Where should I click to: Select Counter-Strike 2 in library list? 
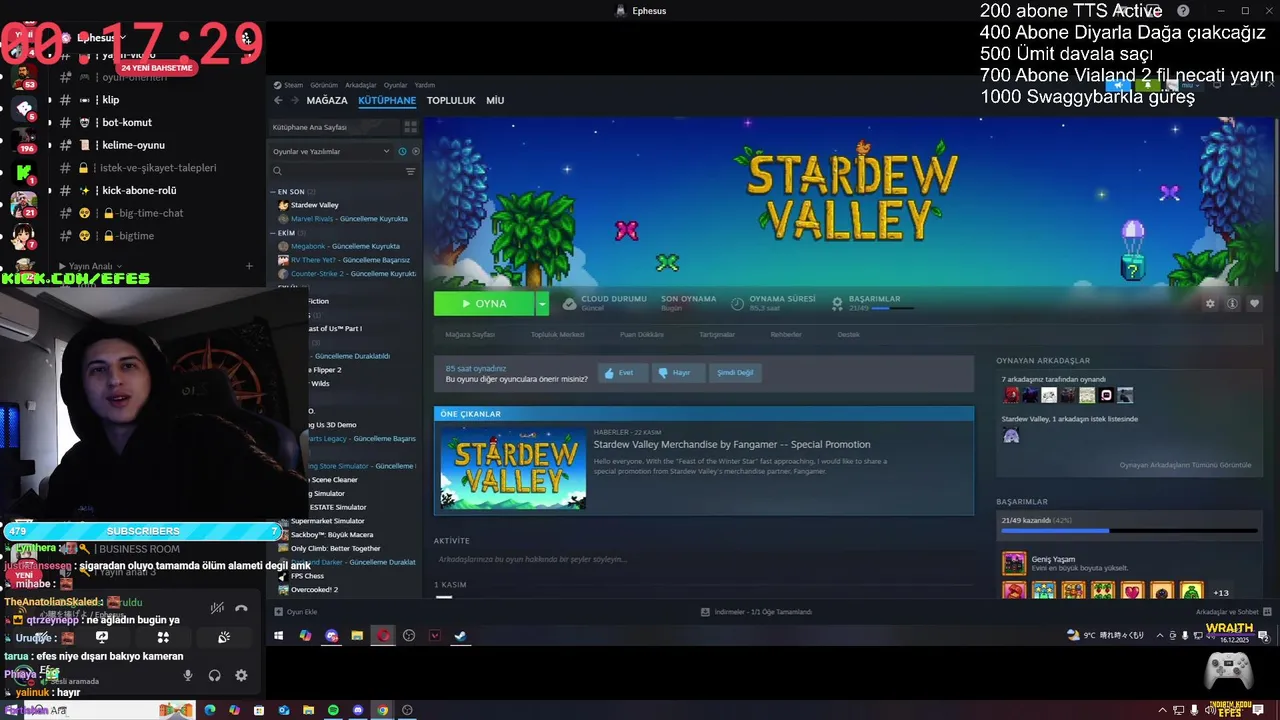click(346, 273)
